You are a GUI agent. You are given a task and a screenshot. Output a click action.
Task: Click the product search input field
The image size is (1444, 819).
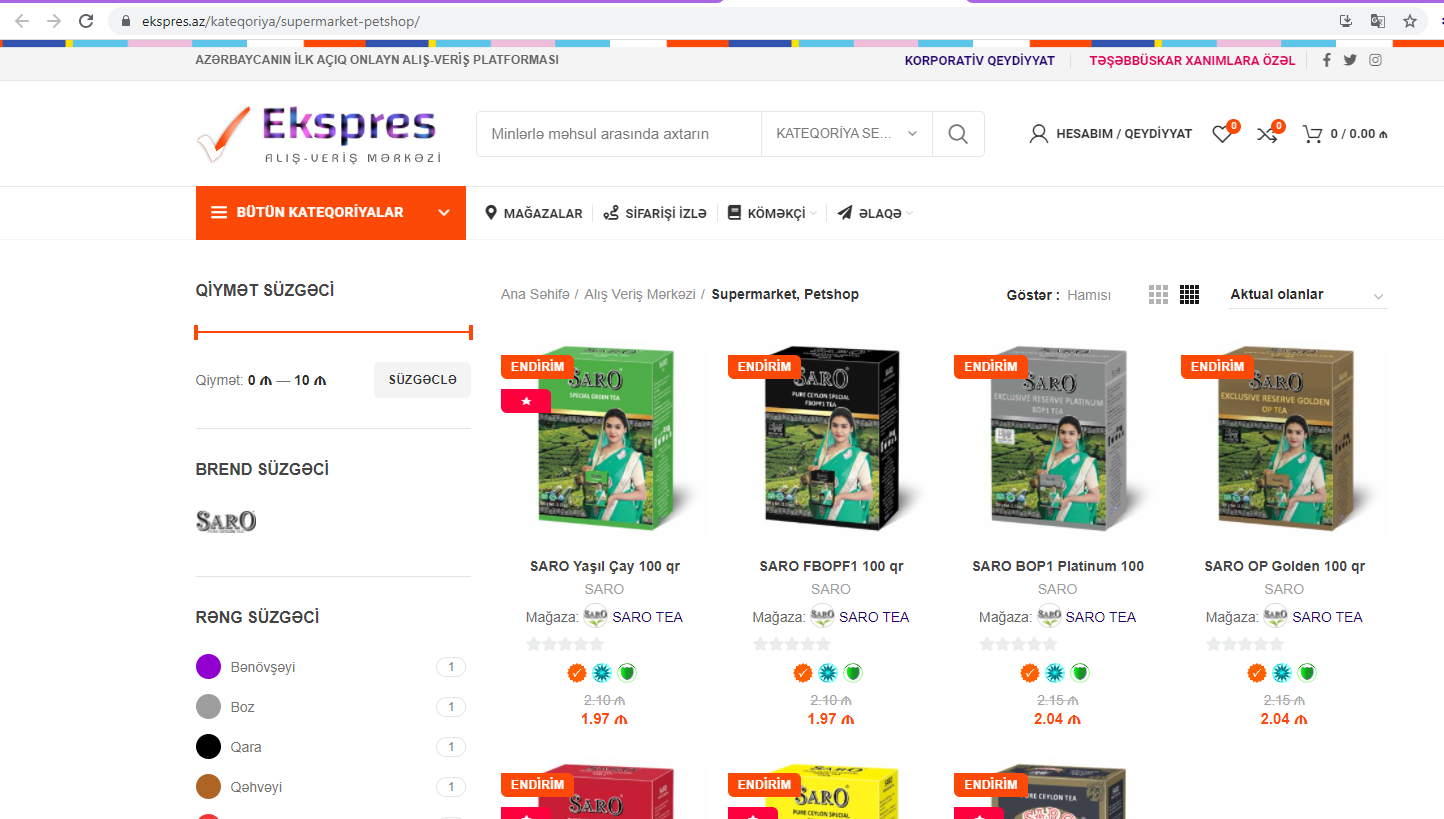(x=619, y=134)
